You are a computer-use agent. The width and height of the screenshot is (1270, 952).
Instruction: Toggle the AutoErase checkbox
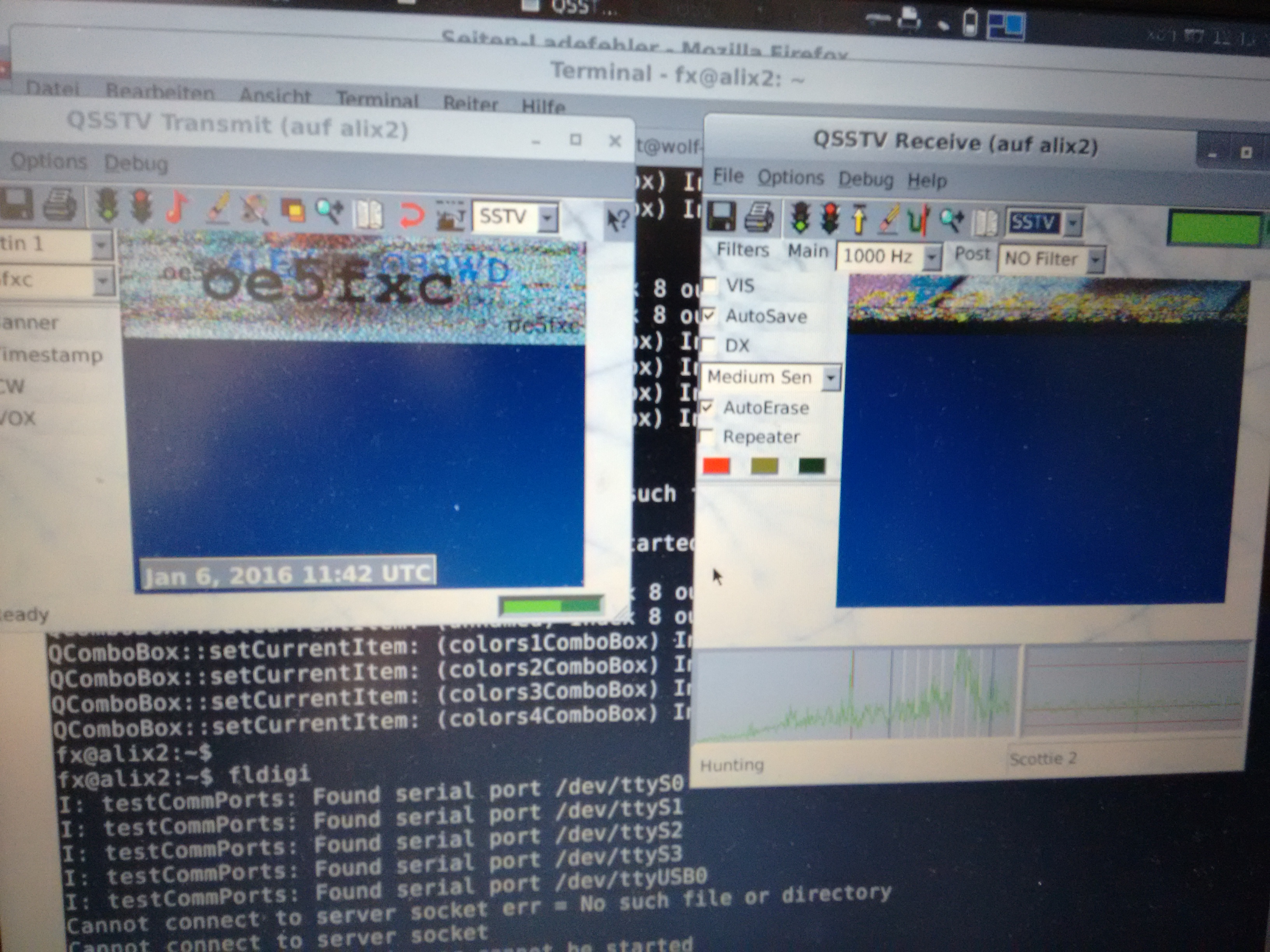(707, 407)
